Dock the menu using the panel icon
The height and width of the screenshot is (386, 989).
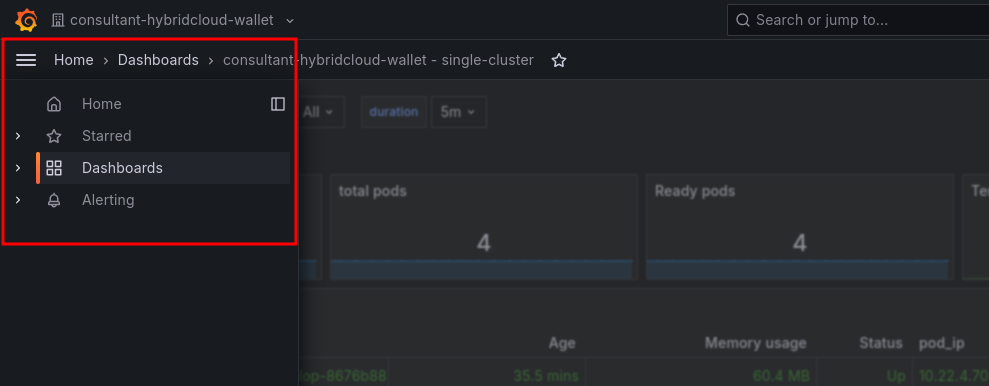point(278,104)
